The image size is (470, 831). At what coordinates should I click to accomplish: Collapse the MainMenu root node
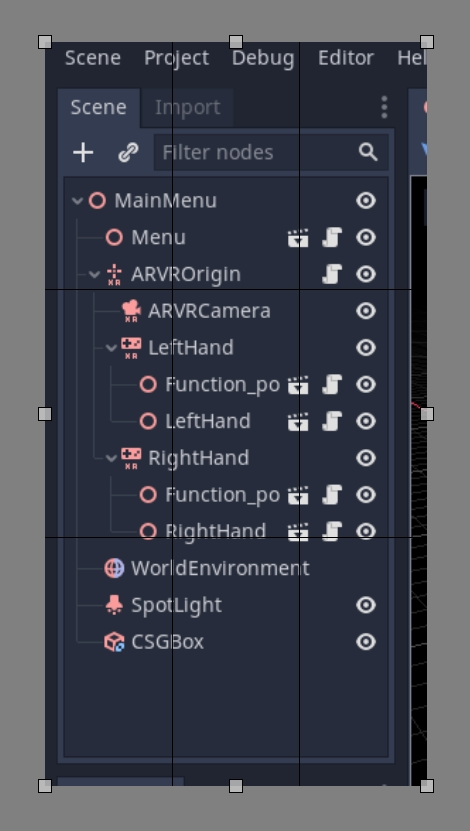77,201
